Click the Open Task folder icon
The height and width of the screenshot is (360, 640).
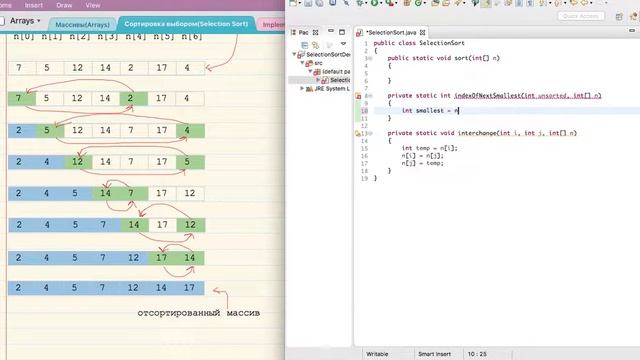tap(446, 3)
